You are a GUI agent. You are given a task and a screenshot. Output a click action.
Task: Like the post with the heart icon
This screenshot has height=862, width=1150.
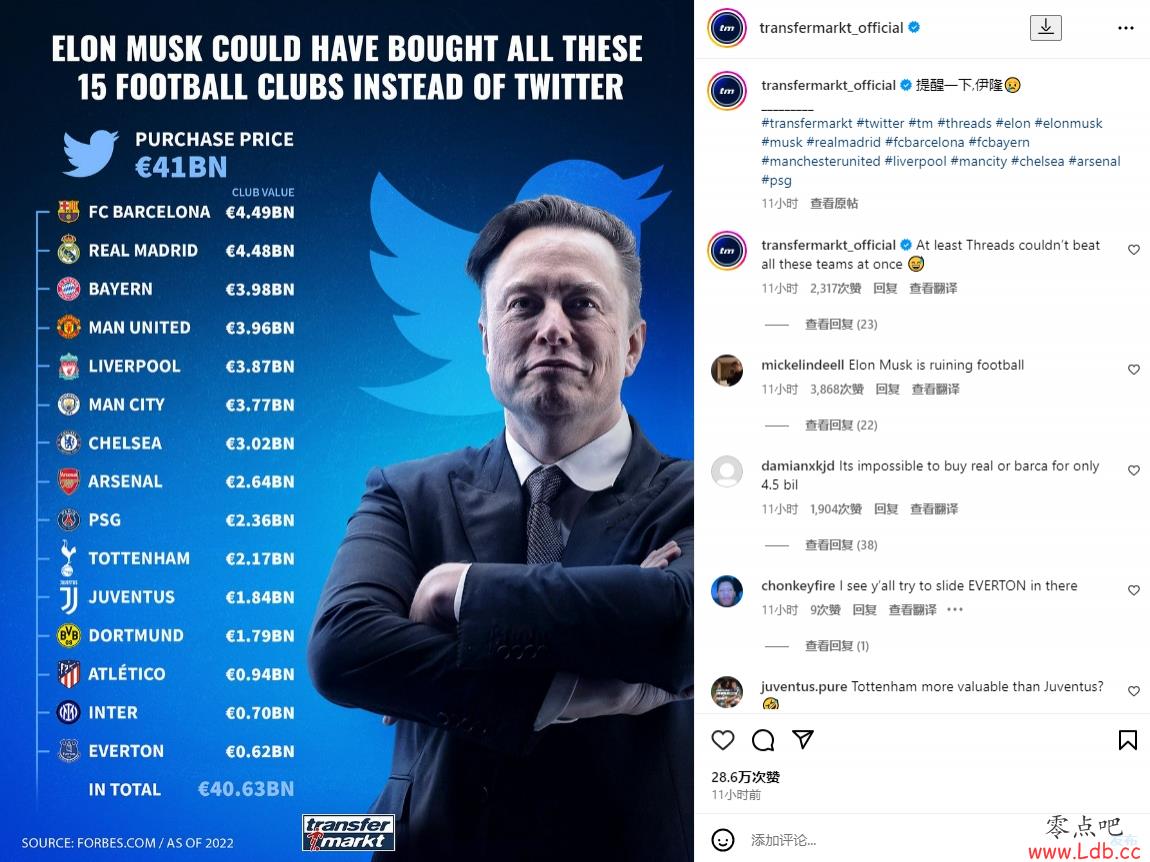click(723, 739)
